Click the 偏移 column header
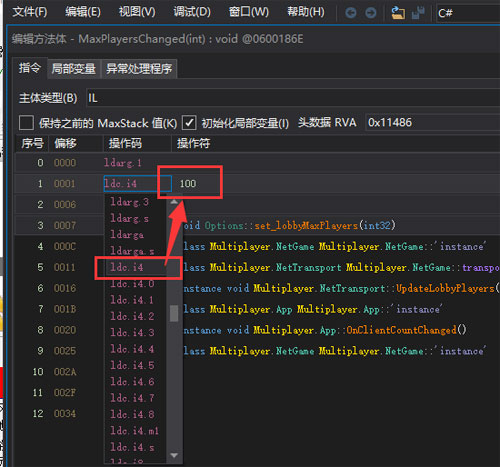The image size is (500, 467). point(76,143)
